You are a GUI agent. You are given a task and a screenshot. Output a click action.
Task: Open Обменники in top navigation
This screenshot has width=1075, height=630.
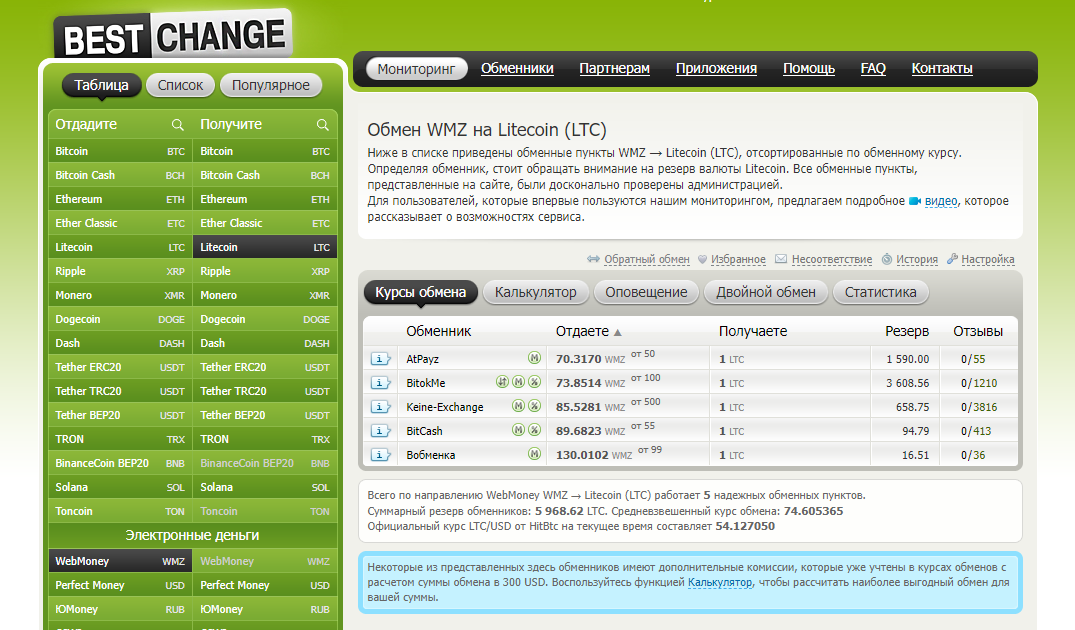(x=517, y=69)
